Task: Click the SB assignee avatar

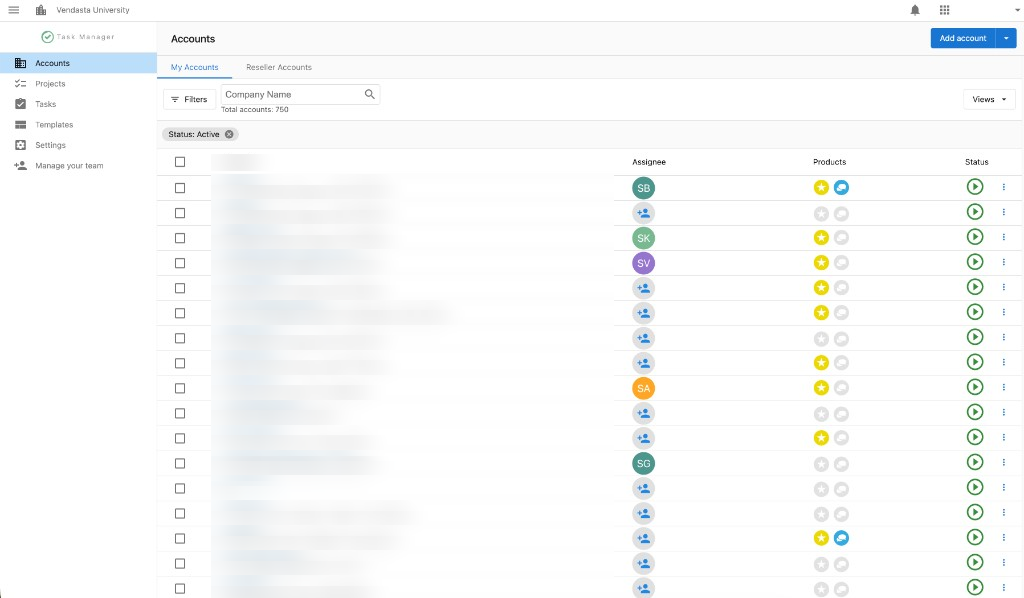Action: (x=643, y=188)
